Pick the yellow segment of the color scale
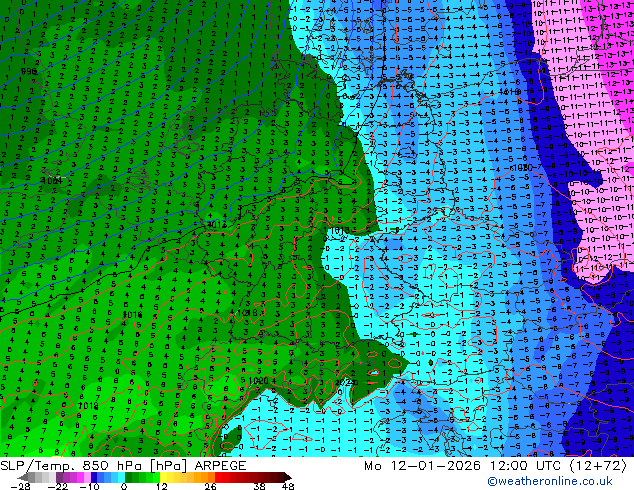 point(163,477)
